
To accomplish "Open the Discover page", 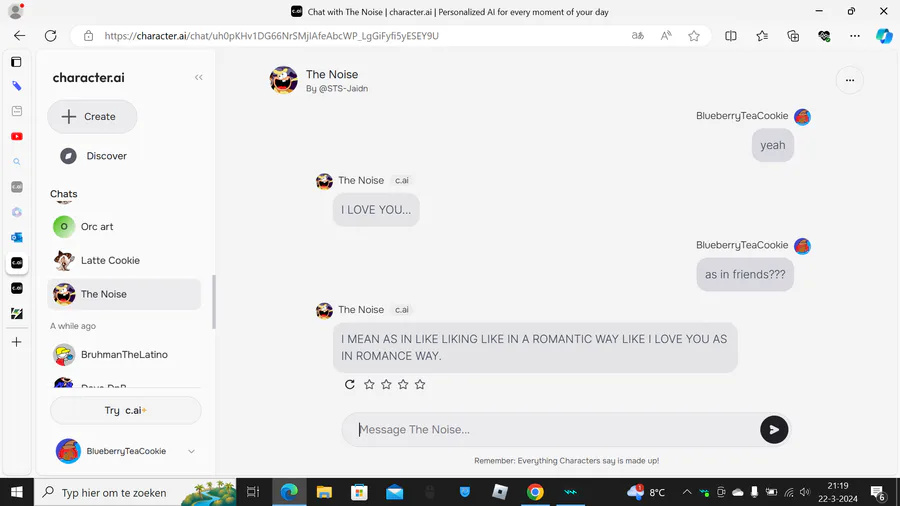I will pos(106,156).
